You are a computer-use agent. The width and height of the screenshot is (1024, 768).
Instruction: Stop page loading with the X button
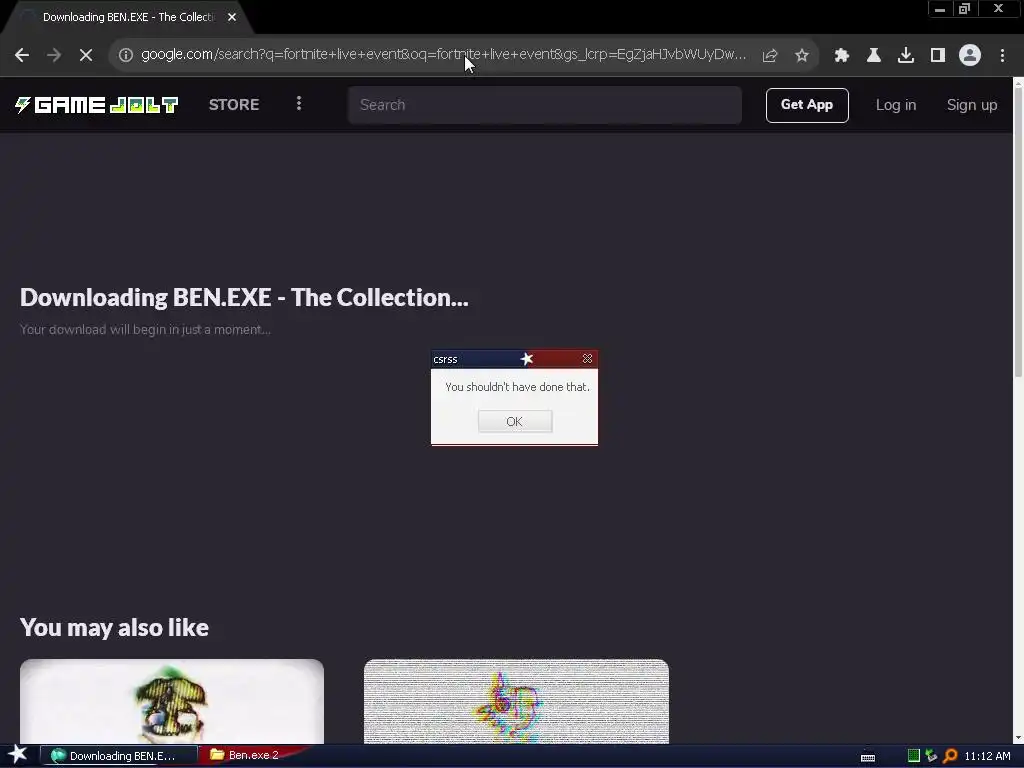coord(86,56)
